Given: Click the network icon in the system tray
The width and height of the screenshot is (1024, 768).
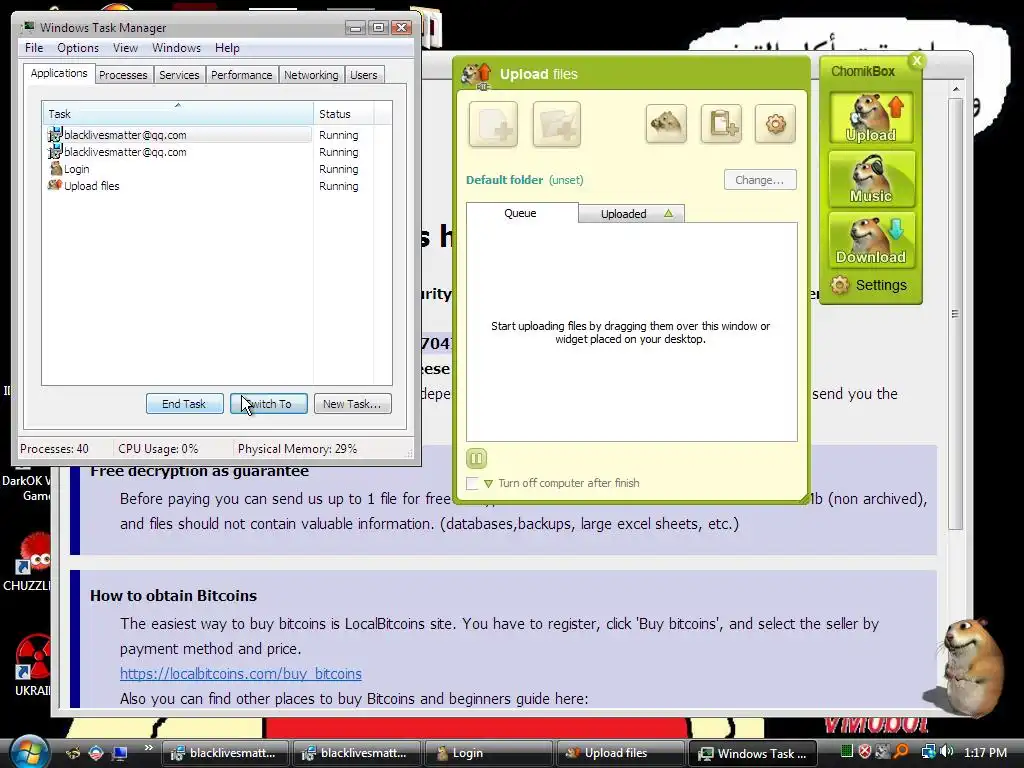Looking at the screenshot, I should click(x=928, y=752).
